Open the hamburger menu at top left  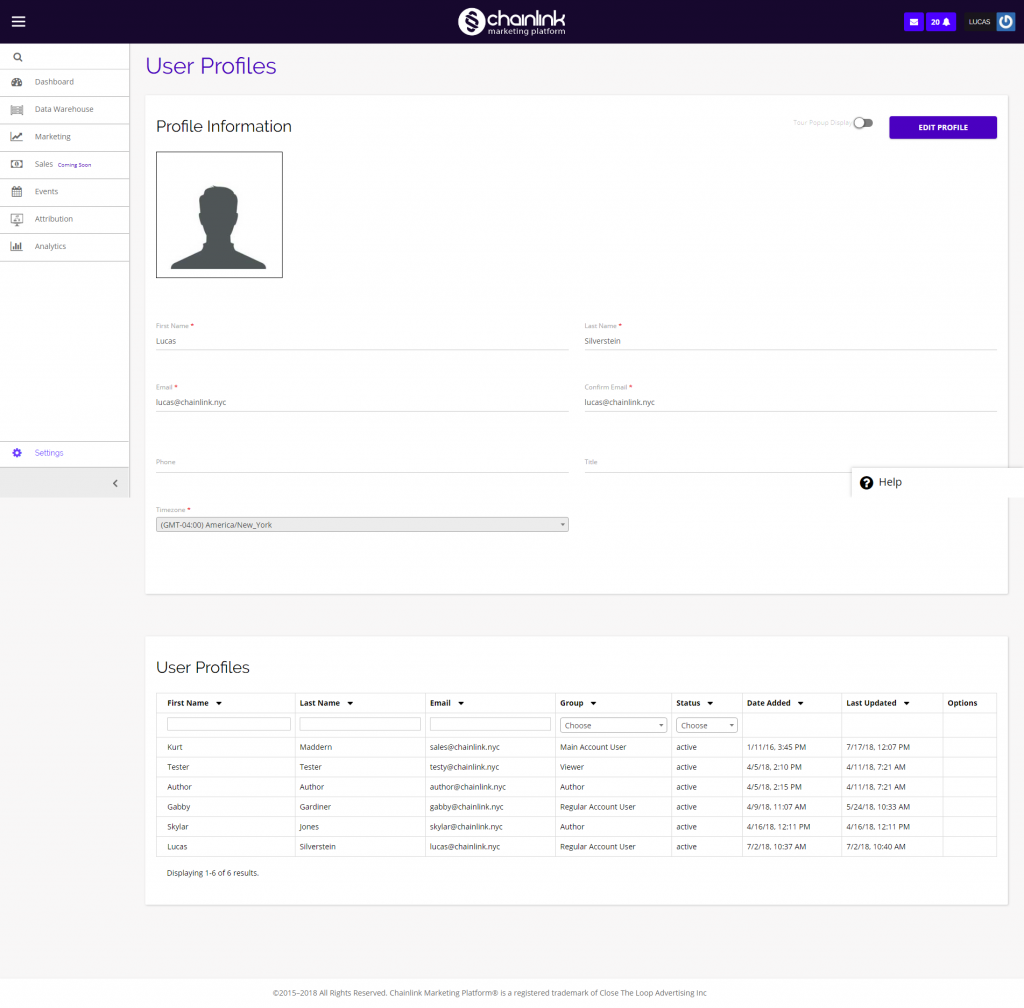click(18, 21)
